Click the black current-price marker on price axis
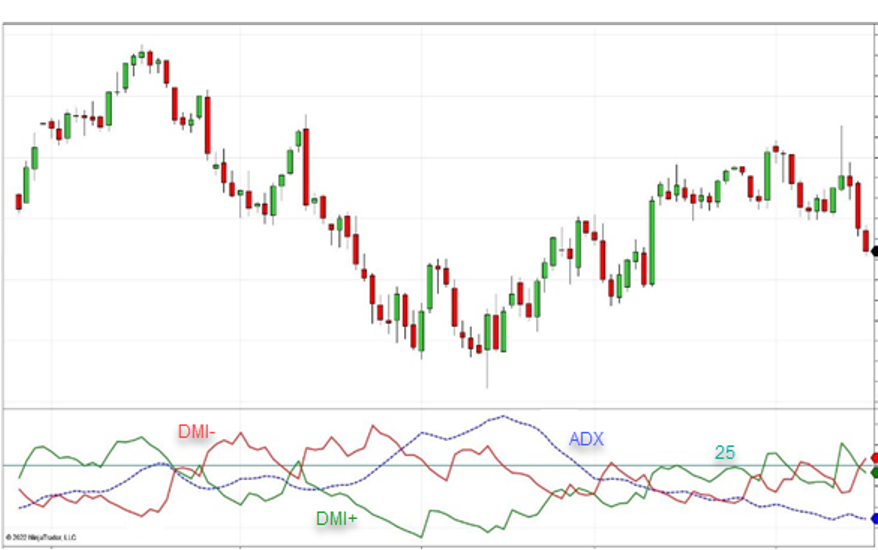The image size is (878, 550). pyautogui.click(x=874, y=251)
